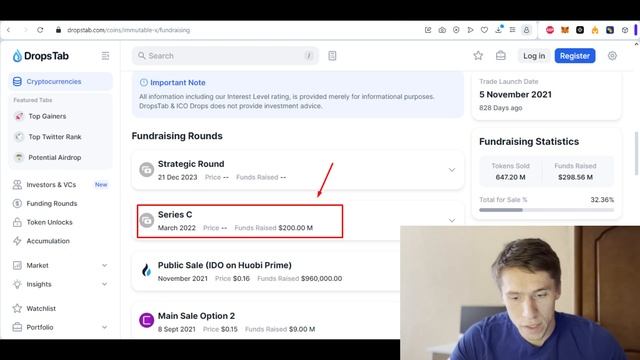The image size is (640, 360).
Task: Go back with the browser back arrow
Action: (x=9, y=30)
